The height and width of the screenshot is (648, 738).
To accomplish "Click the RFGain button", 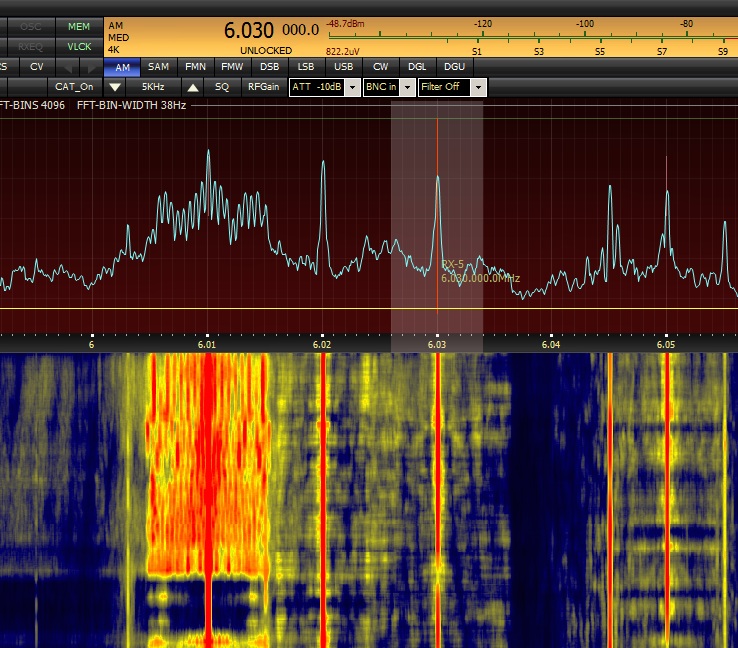I will pyautogui.click(x=264, y=87).
